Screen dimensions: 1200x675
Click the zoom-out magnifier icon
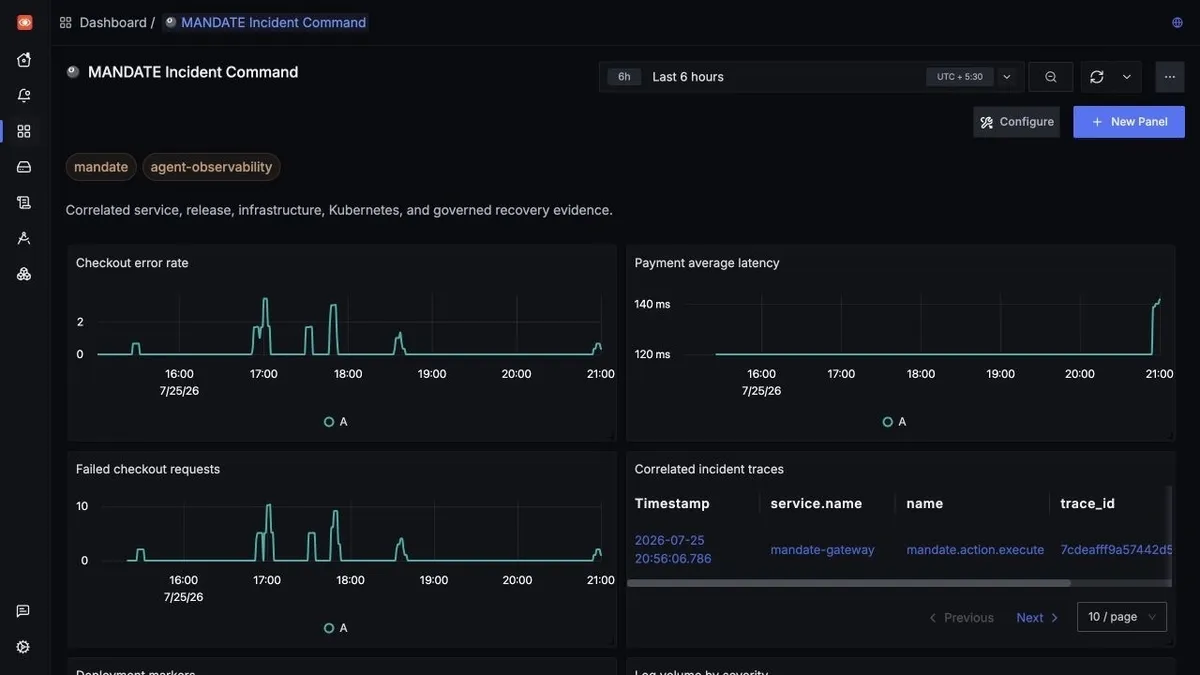click(x=1051, y=77)
